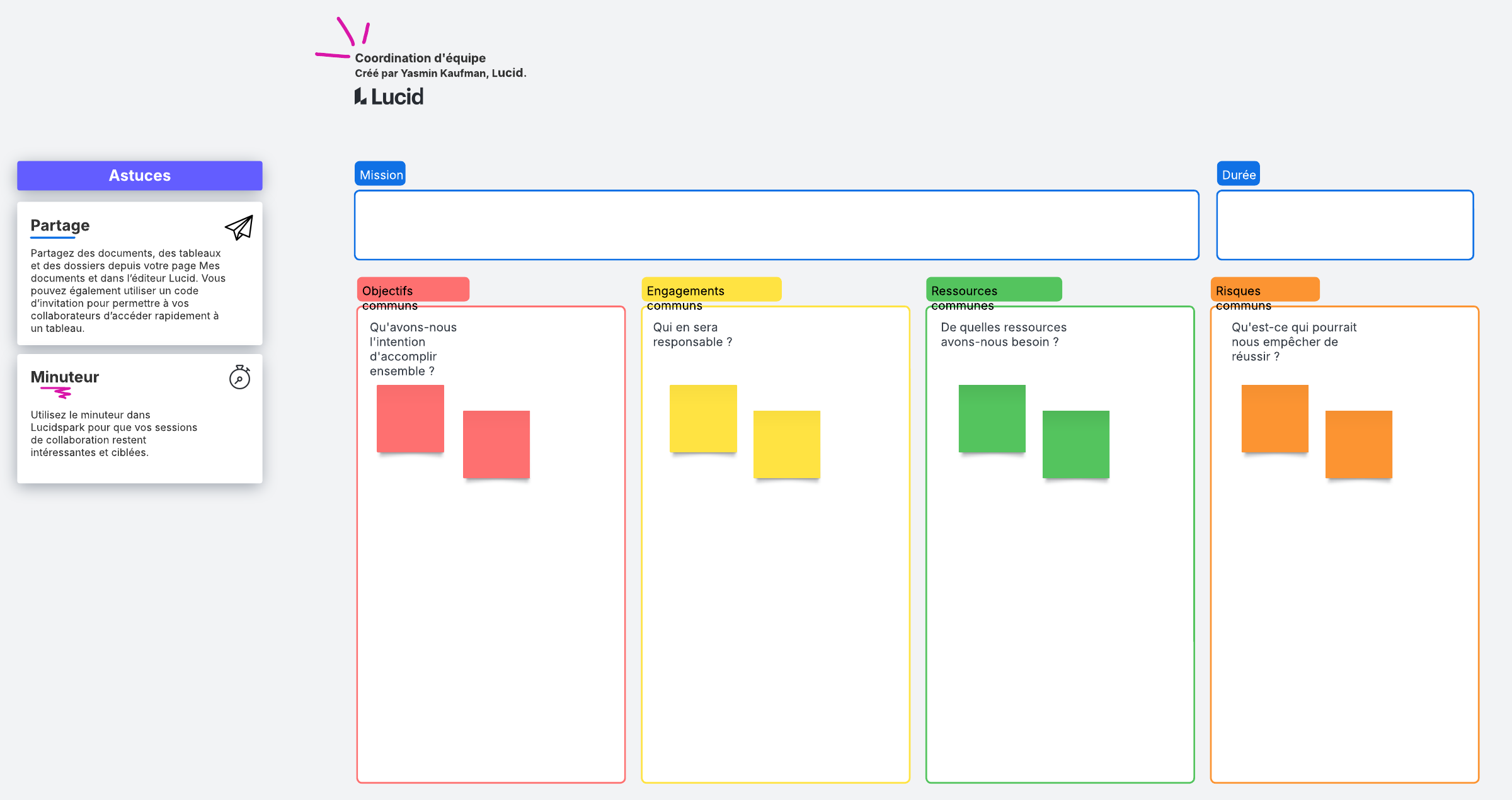
Task: Select the Ressources communes green label
Action: tap(994, 290)
